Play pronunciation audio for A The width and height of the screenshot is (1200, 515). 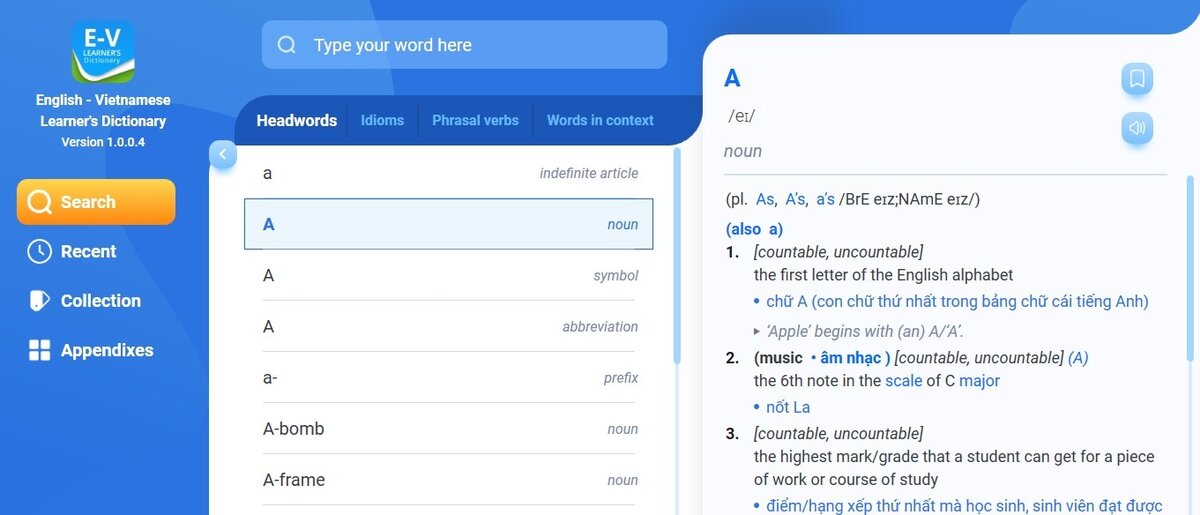point(1137,128)
